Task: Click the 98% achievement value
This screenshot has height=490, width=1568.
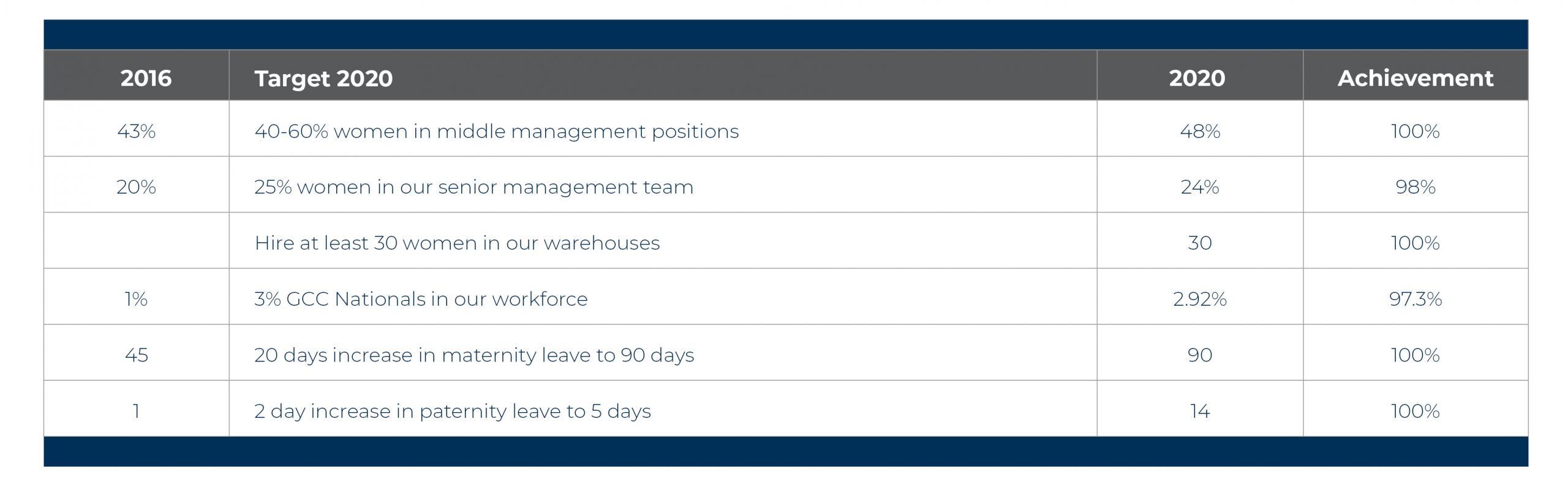Action: pyautogui.click(x=1415, y=187)
